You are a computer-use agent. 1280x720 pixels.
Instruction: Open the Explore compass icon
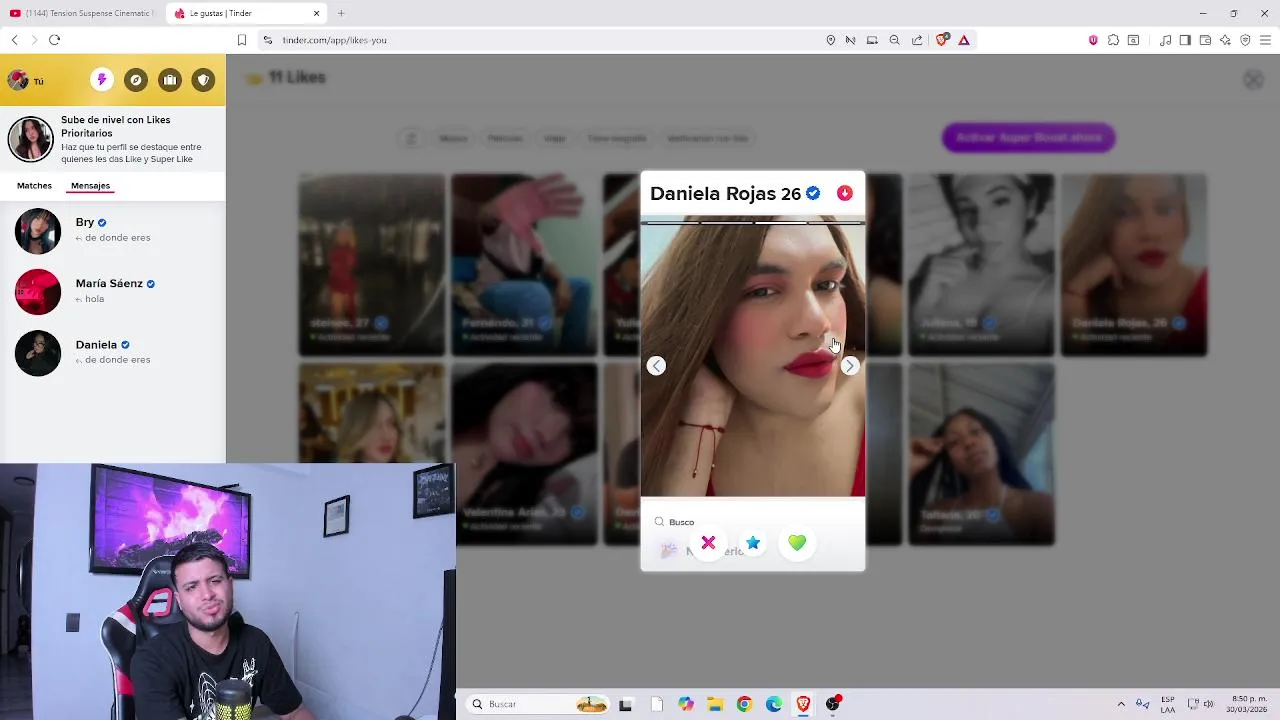tap(136, 80)
